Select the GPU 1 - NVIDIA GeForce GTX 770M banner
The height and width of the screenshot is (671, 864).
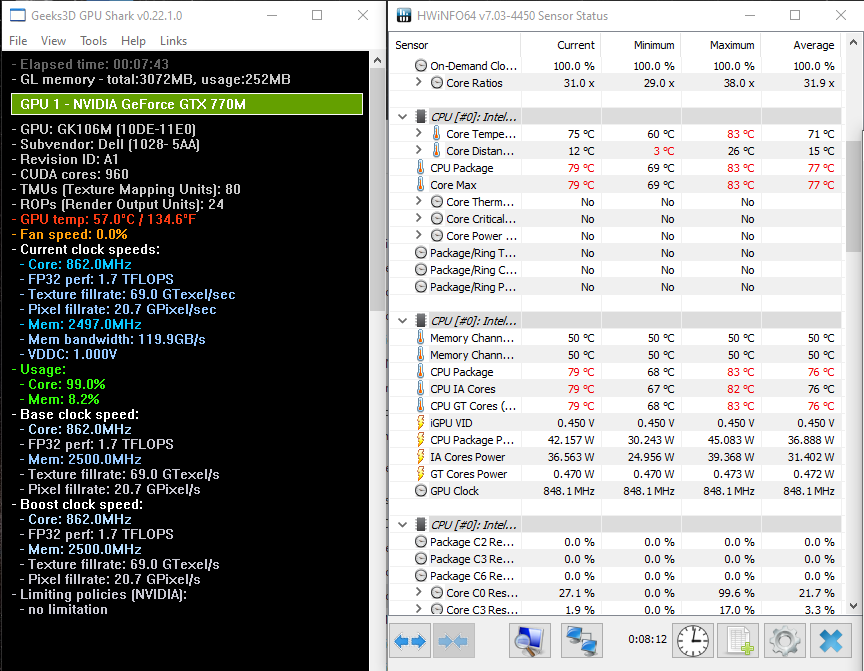[x=187, y=104]
